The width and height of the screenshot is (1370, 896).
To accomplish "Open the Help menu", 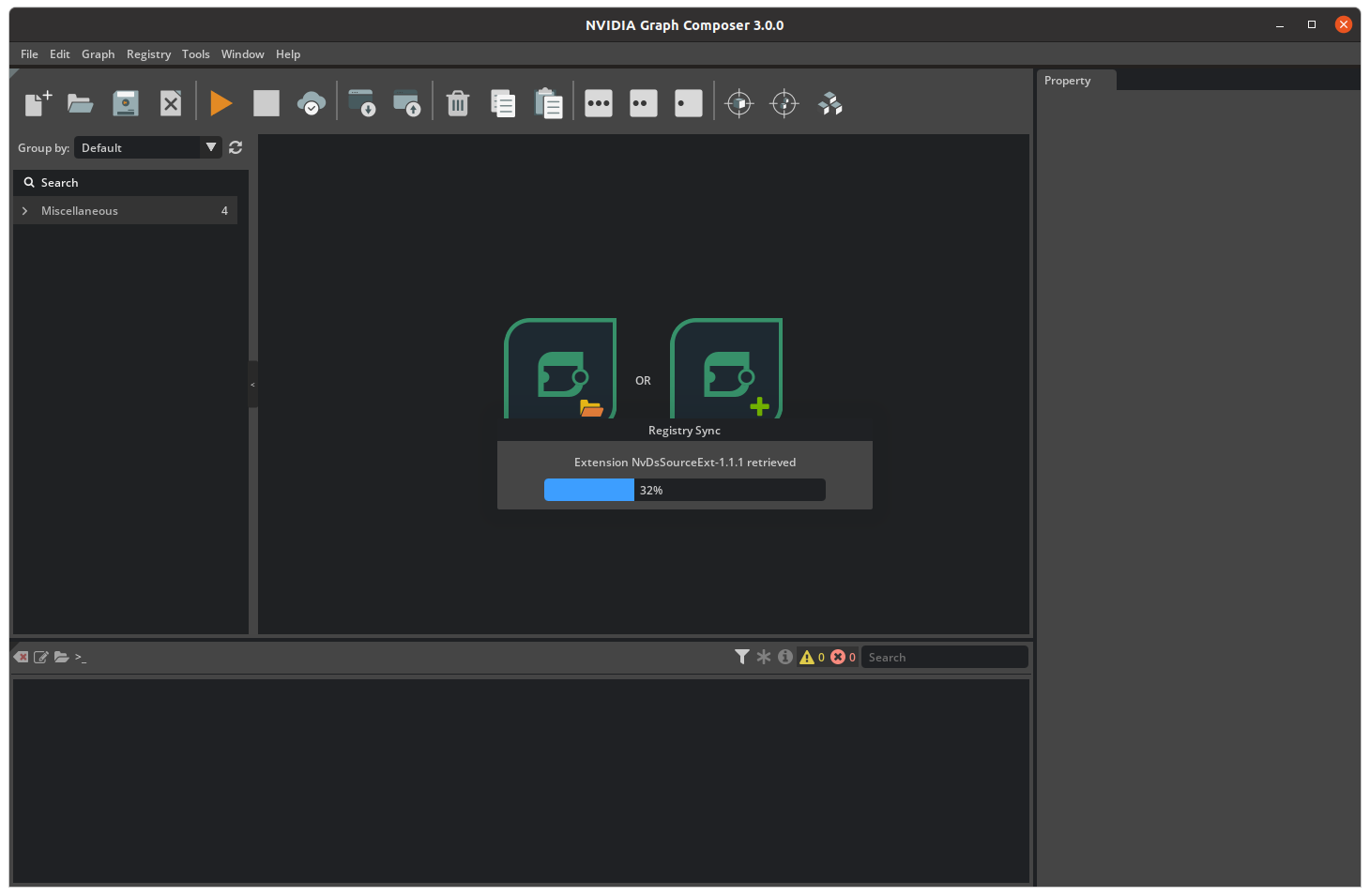I will pos(288,54).
